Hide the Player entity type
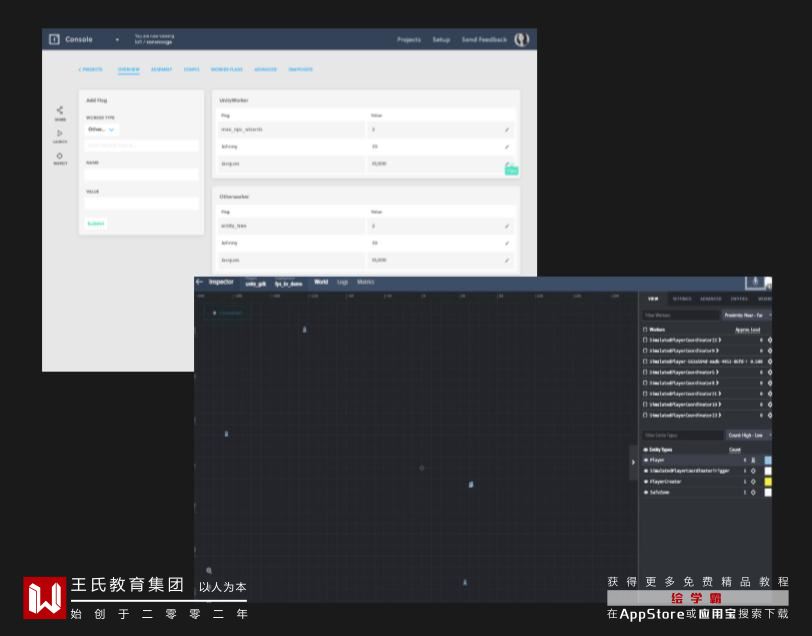 click(x=646, y=460)
